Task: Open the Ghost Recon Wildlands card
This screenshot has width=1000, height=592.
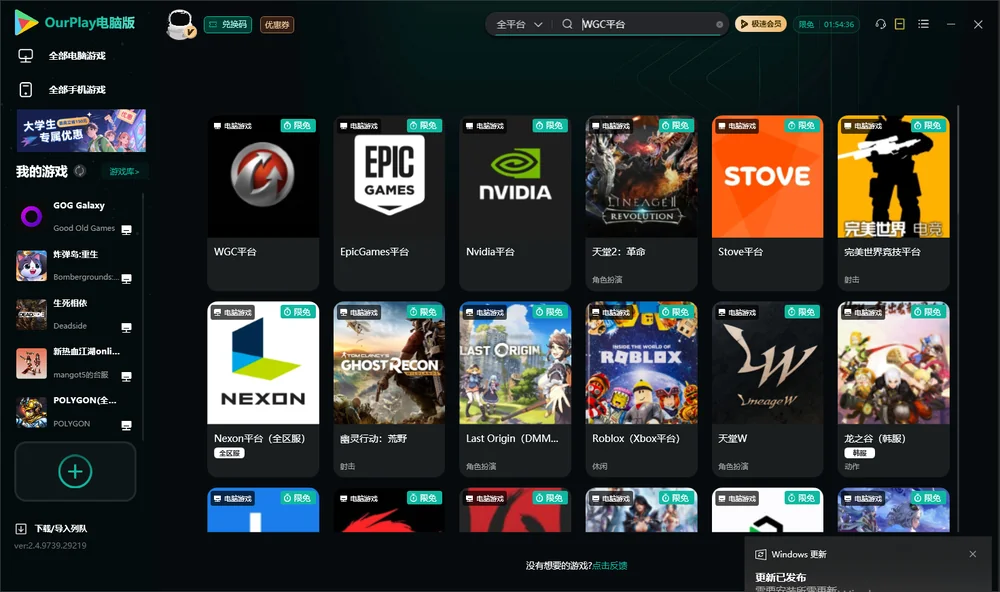Action: (x=389, y=389)
